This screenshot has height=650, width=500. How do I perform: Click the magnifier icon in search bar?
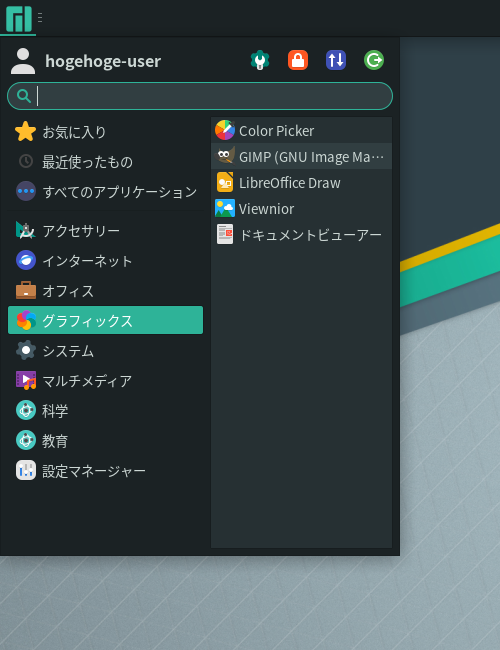tap(24, 96)
